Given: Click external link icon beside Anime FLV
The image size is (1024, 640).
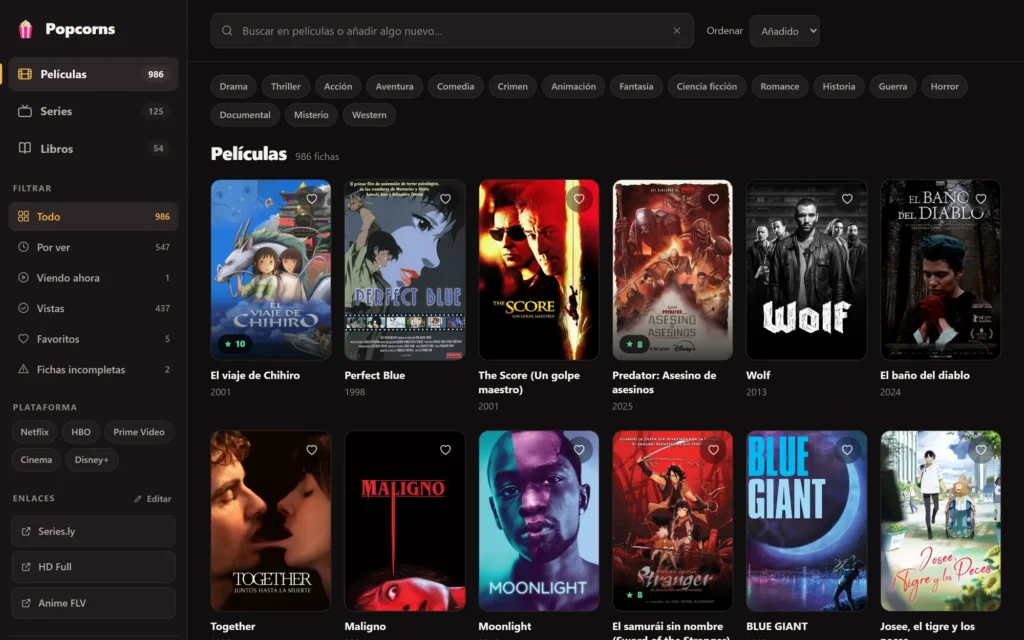Looking at the screenshot, I should click(x=26, y=603).
